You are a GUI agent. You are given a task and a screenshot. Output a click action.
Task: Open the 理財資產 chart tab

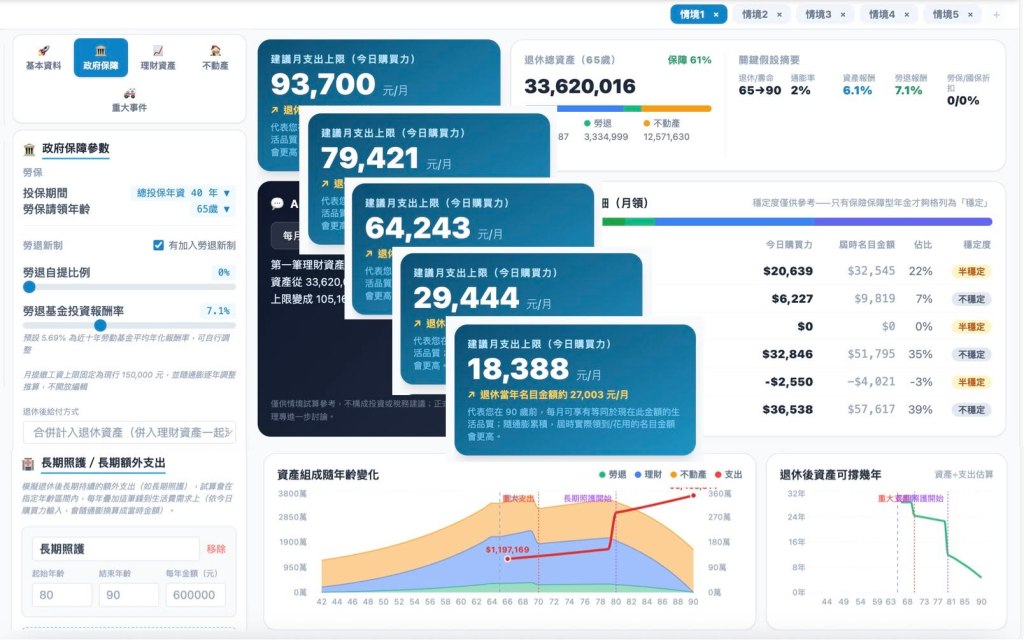(158, 57)
